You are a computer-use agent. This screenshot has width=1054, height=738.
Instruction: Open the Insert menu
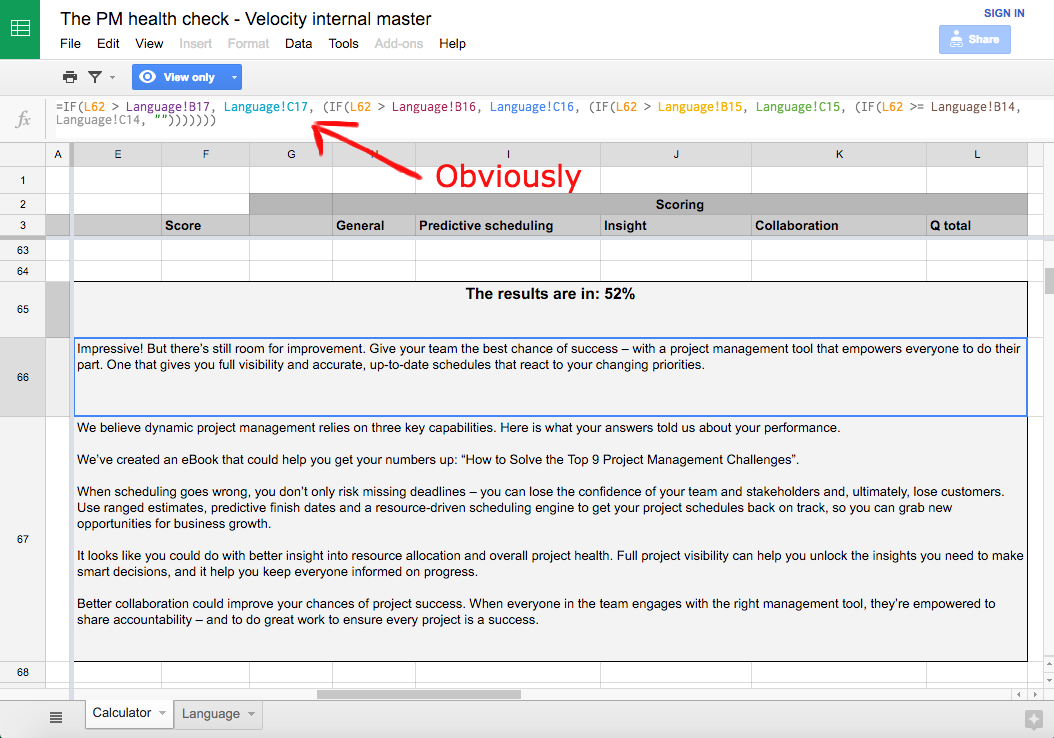(196, 44)
